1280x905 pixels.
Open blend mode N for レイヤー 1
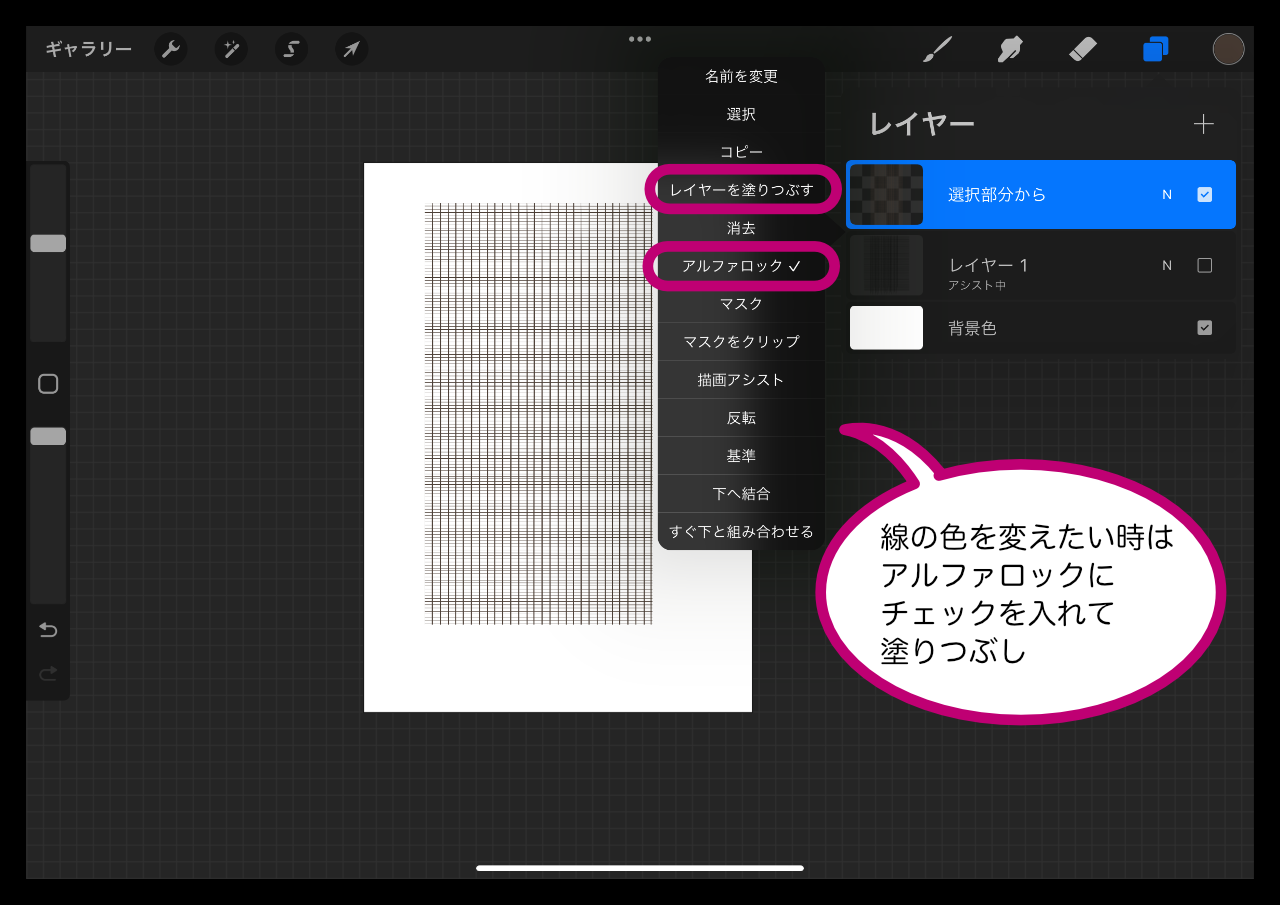1166,265
